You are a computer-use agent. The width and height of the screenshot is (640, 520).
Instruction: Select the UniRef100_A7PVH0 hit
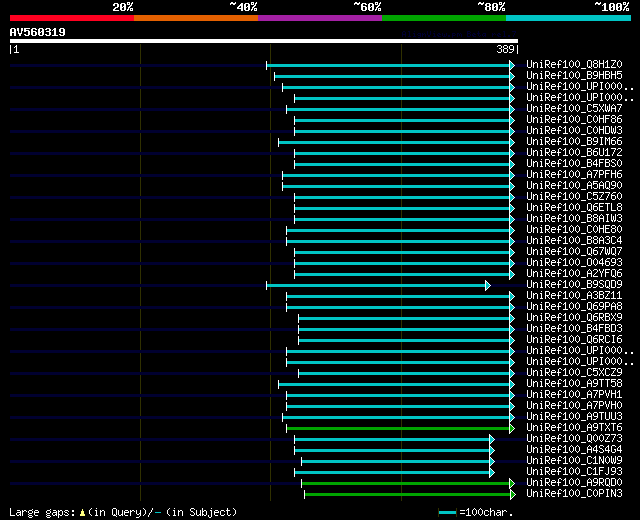click(574, 406)
